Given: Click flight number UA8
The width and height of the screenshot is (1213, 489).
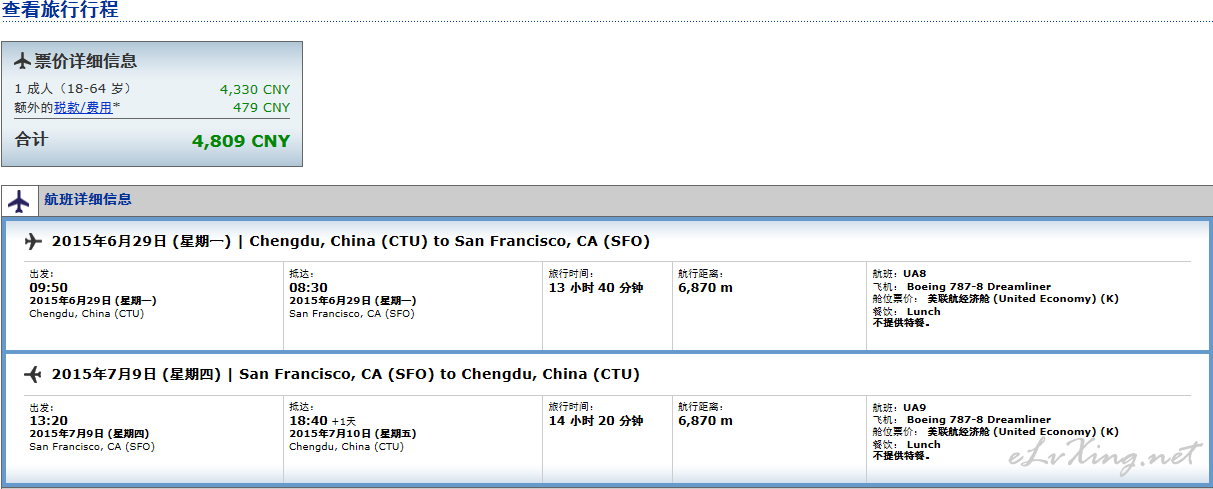Looking at the screenshot, I should click(x=915, y=273).
